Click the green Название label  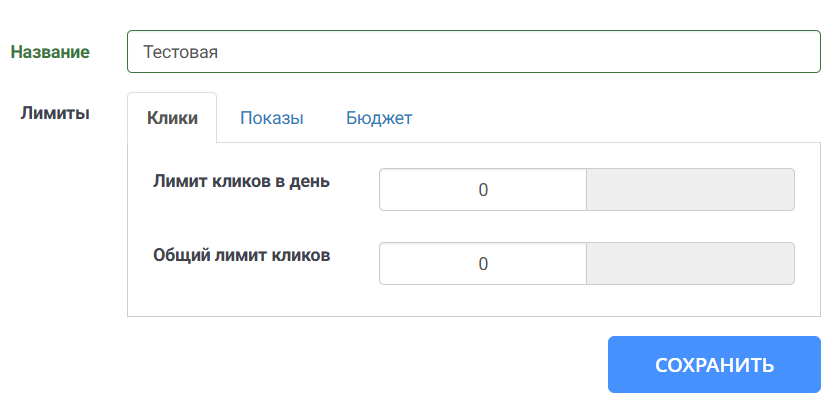(x=50, y=52)
